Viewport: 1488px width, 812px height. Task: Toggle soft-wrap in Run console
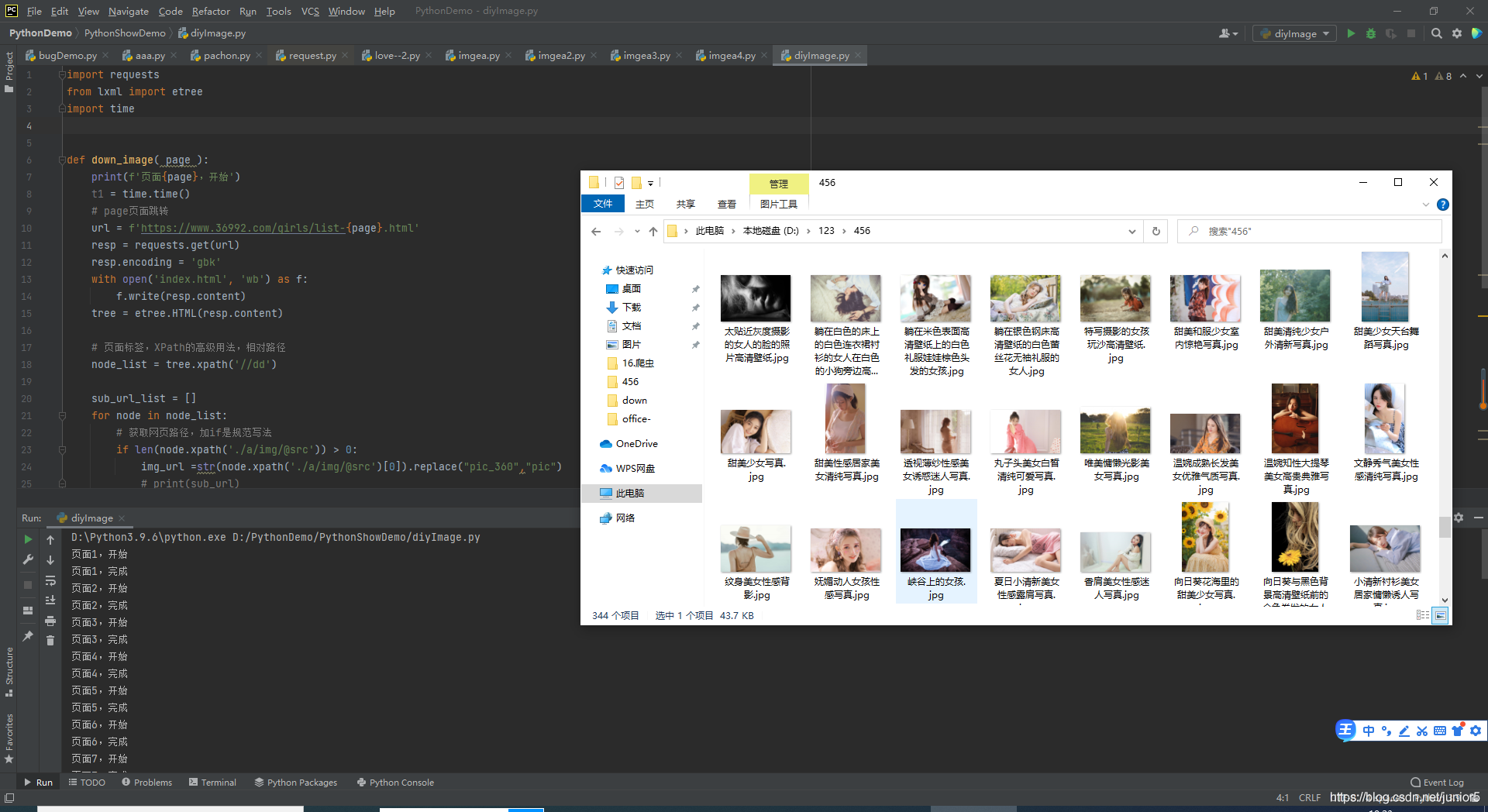[50, 580]
